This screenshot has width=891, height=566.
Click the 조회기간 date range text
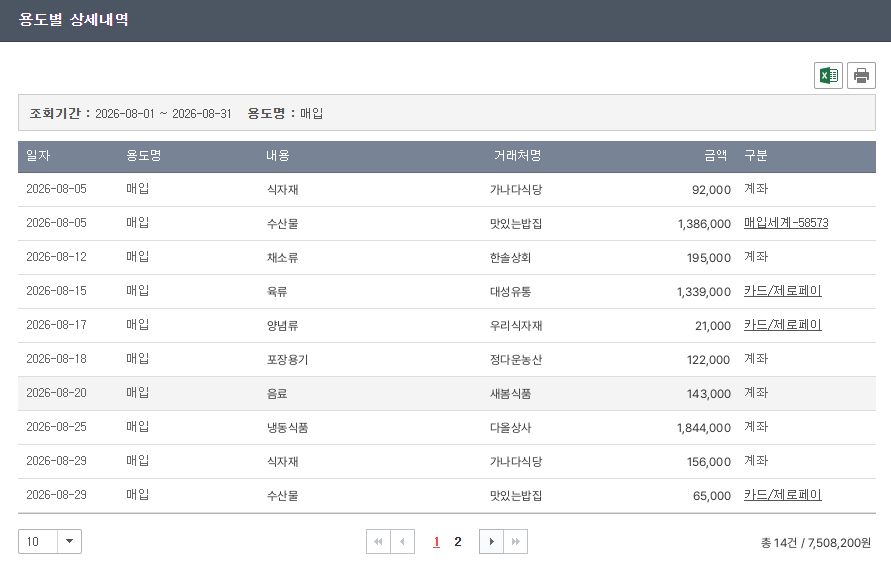click(x=163, y=114)
